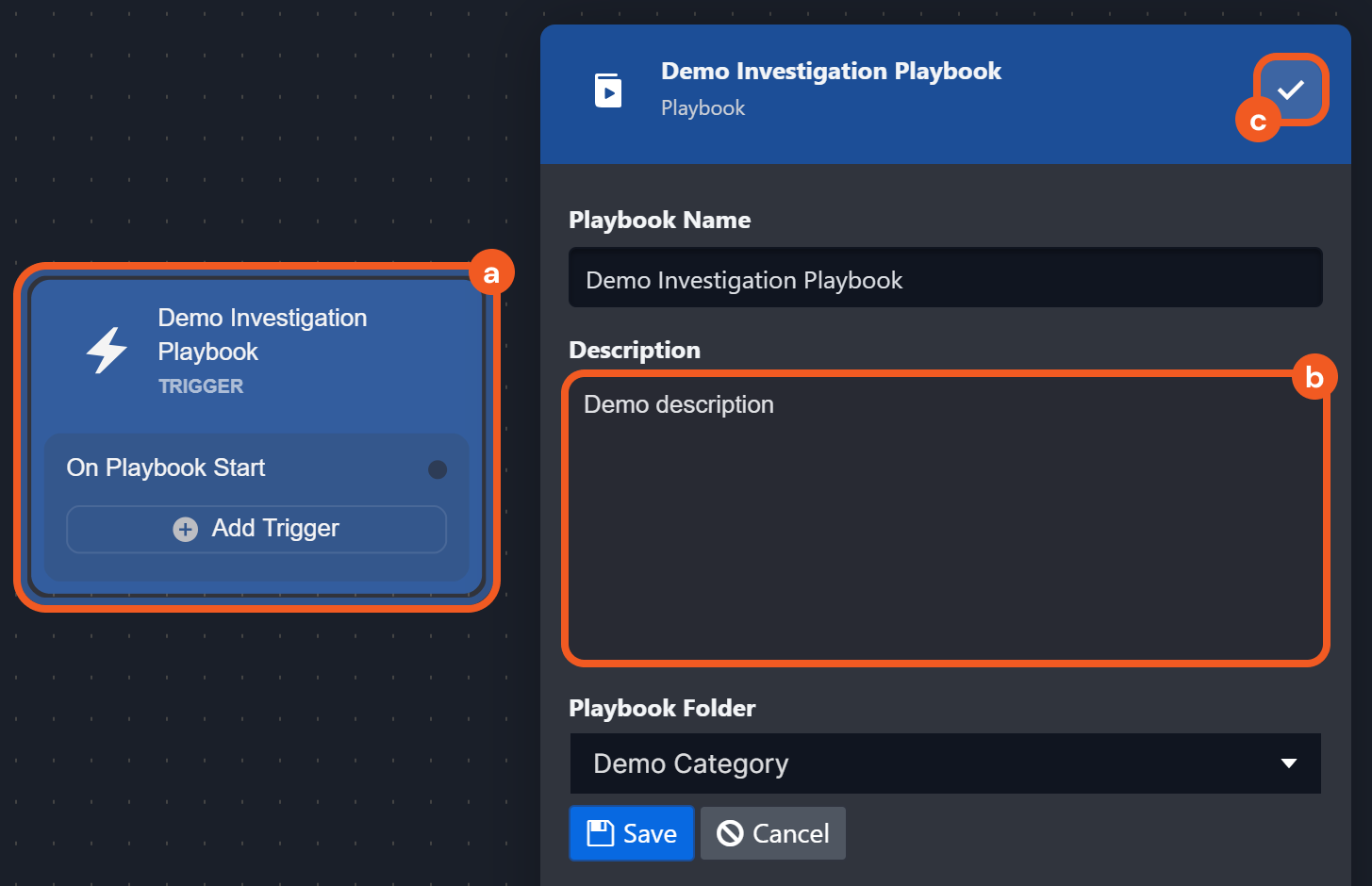Click the Cancel prohibition circle icon
This screenshot has height=886, width=1372.
point(730,833)
